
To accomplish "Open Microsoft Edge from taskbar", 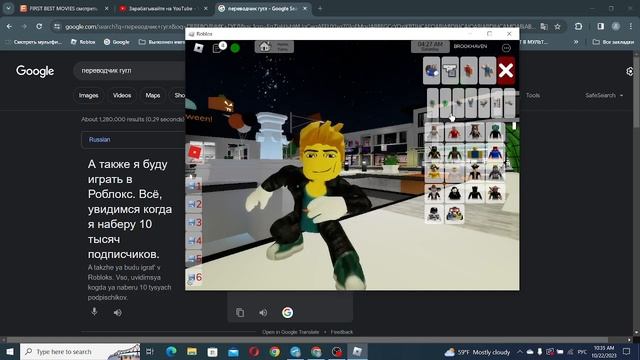I will pos(171,351).
